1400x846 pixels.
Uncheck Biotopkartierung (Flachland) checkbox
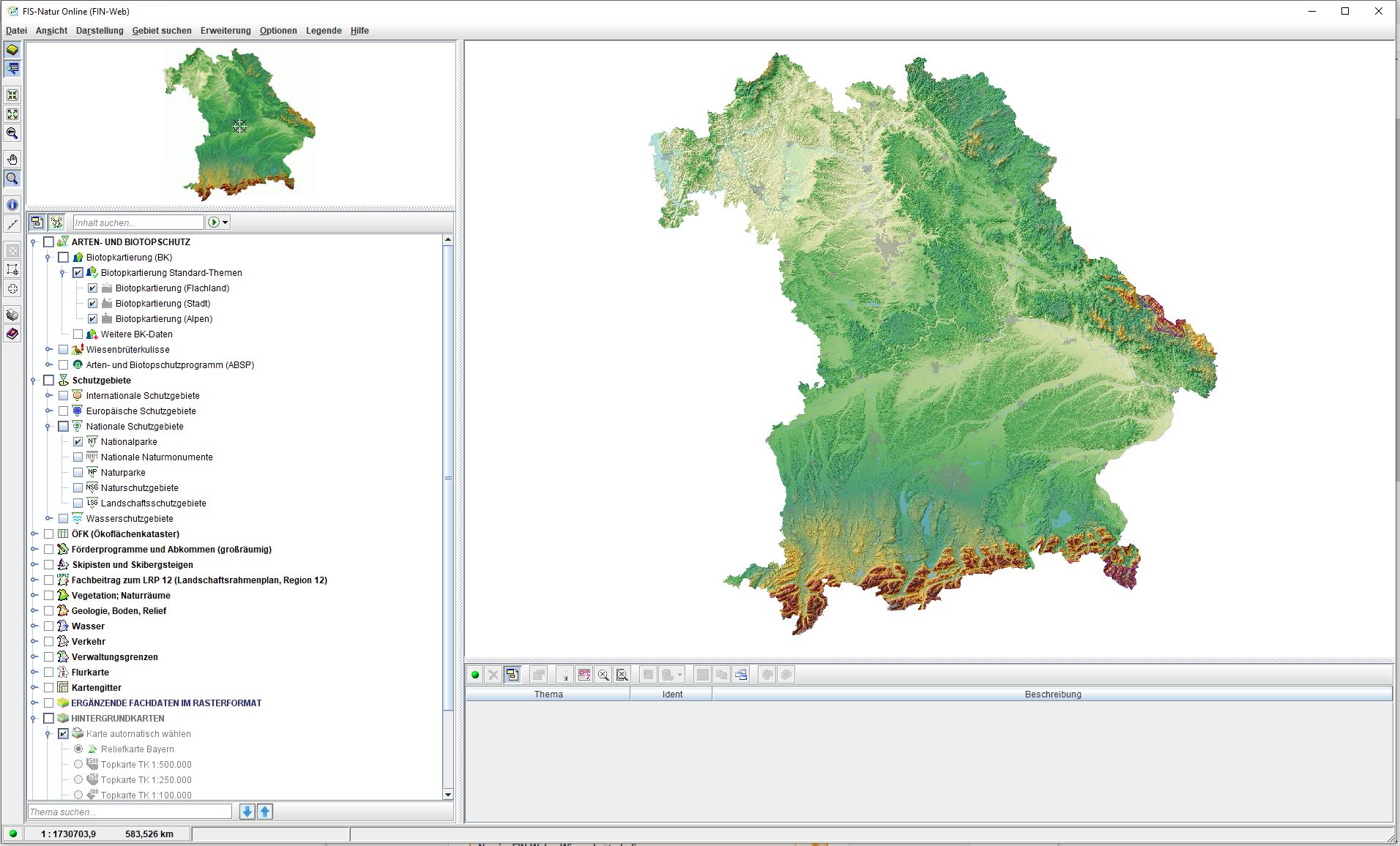coord(92,288)
